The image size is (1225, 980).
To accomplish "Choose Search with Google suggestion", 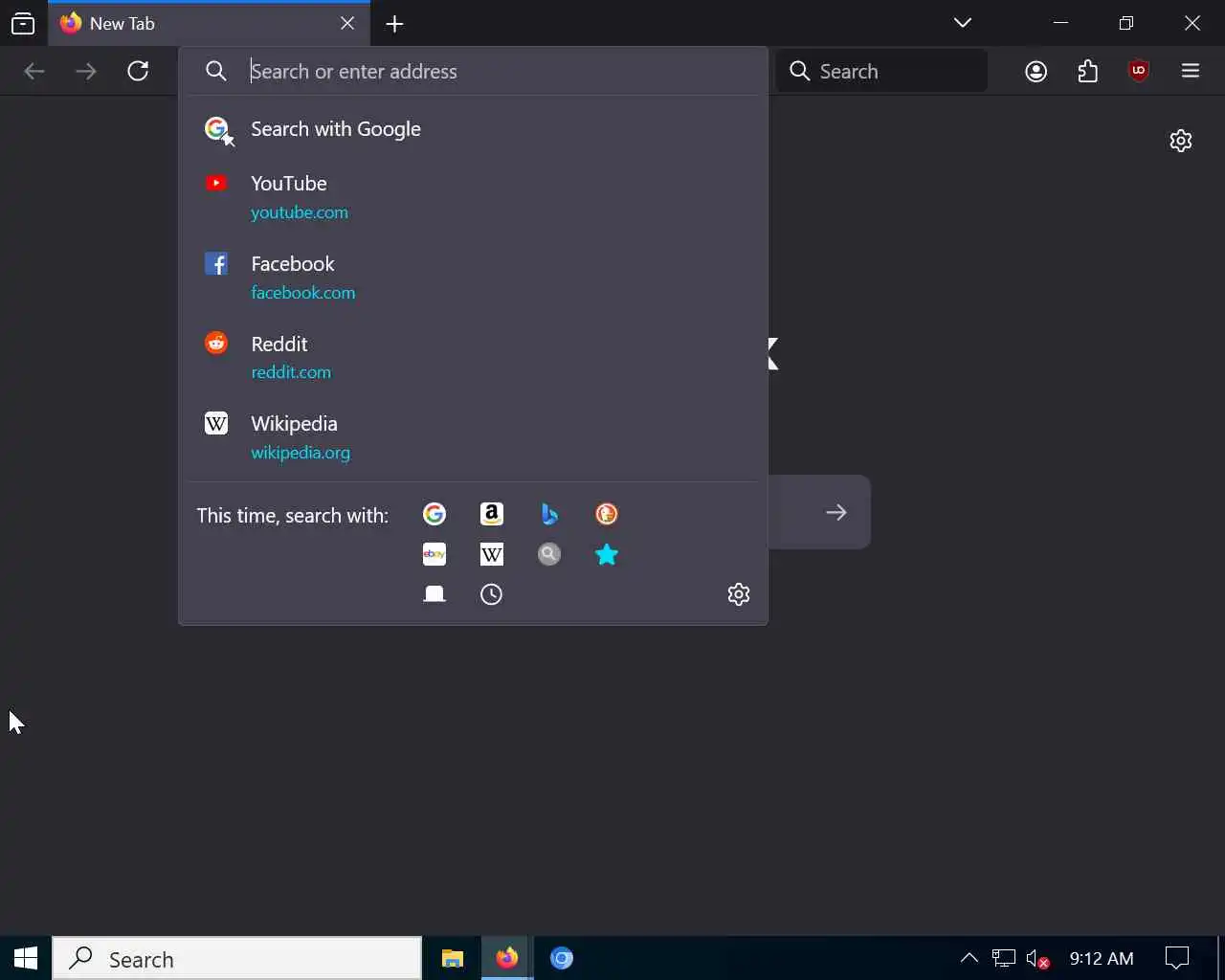I will pos(473,129).
